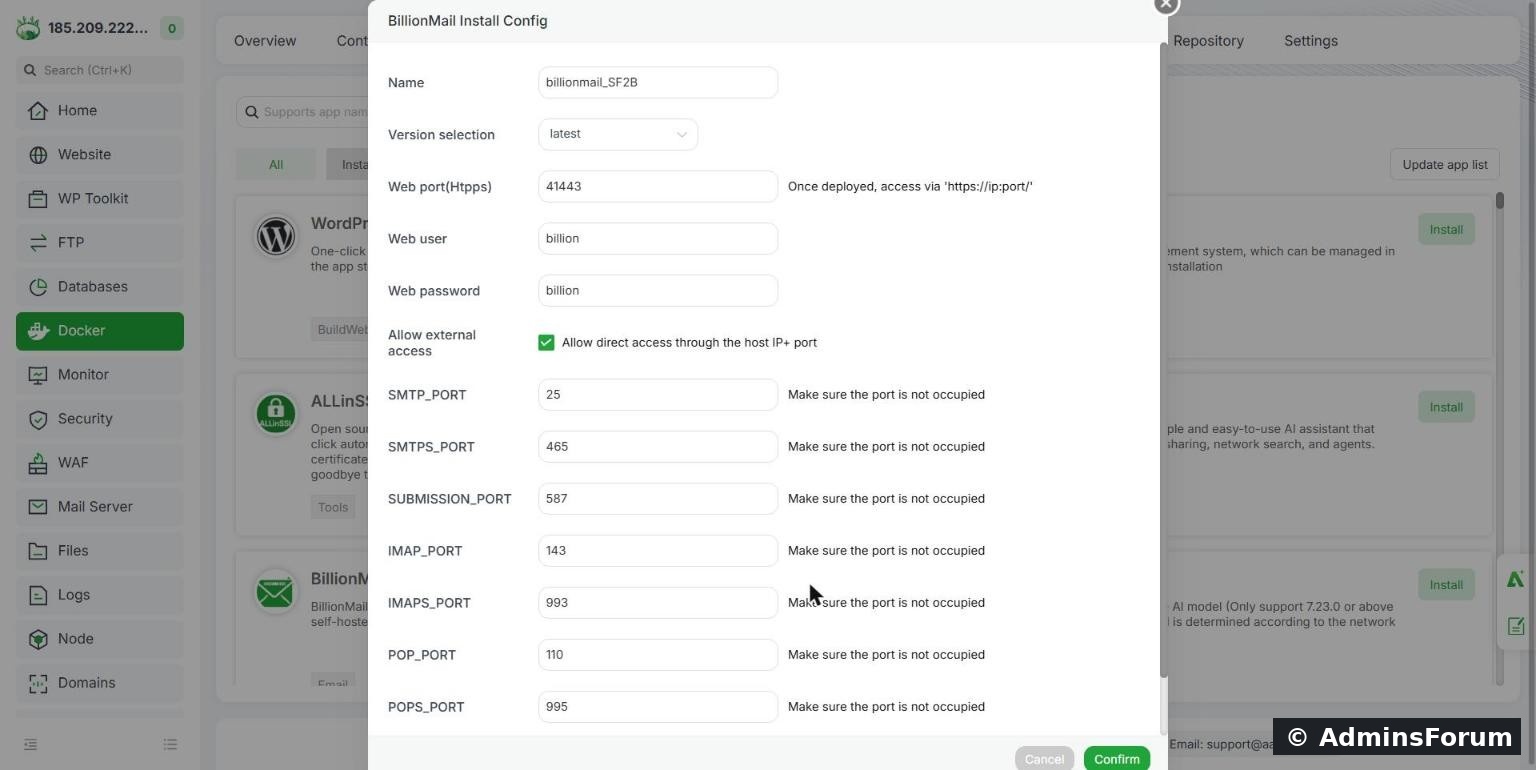The width and height of the screenshot is (1536, 770).
Task: Cancel the BillionMail install dialog
Action: (1044, 759)
